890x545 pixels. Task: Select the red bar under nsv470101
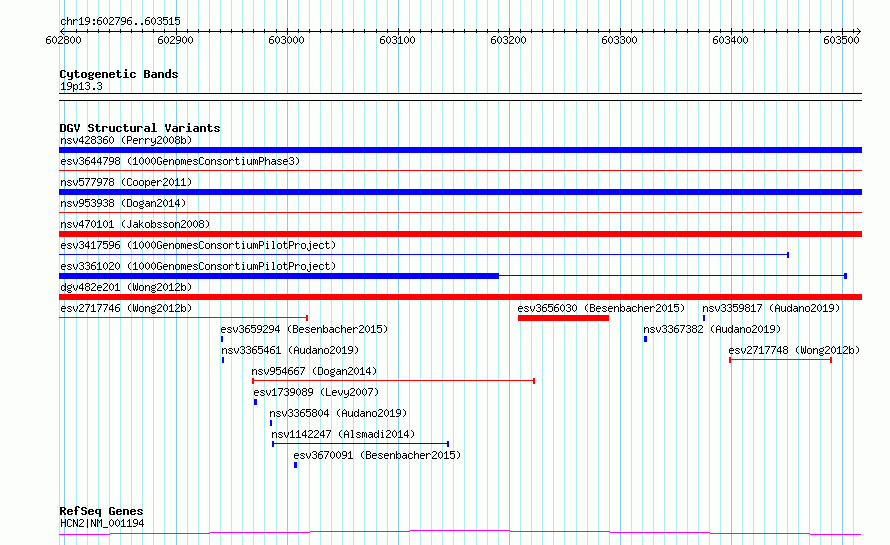point(460,234)
